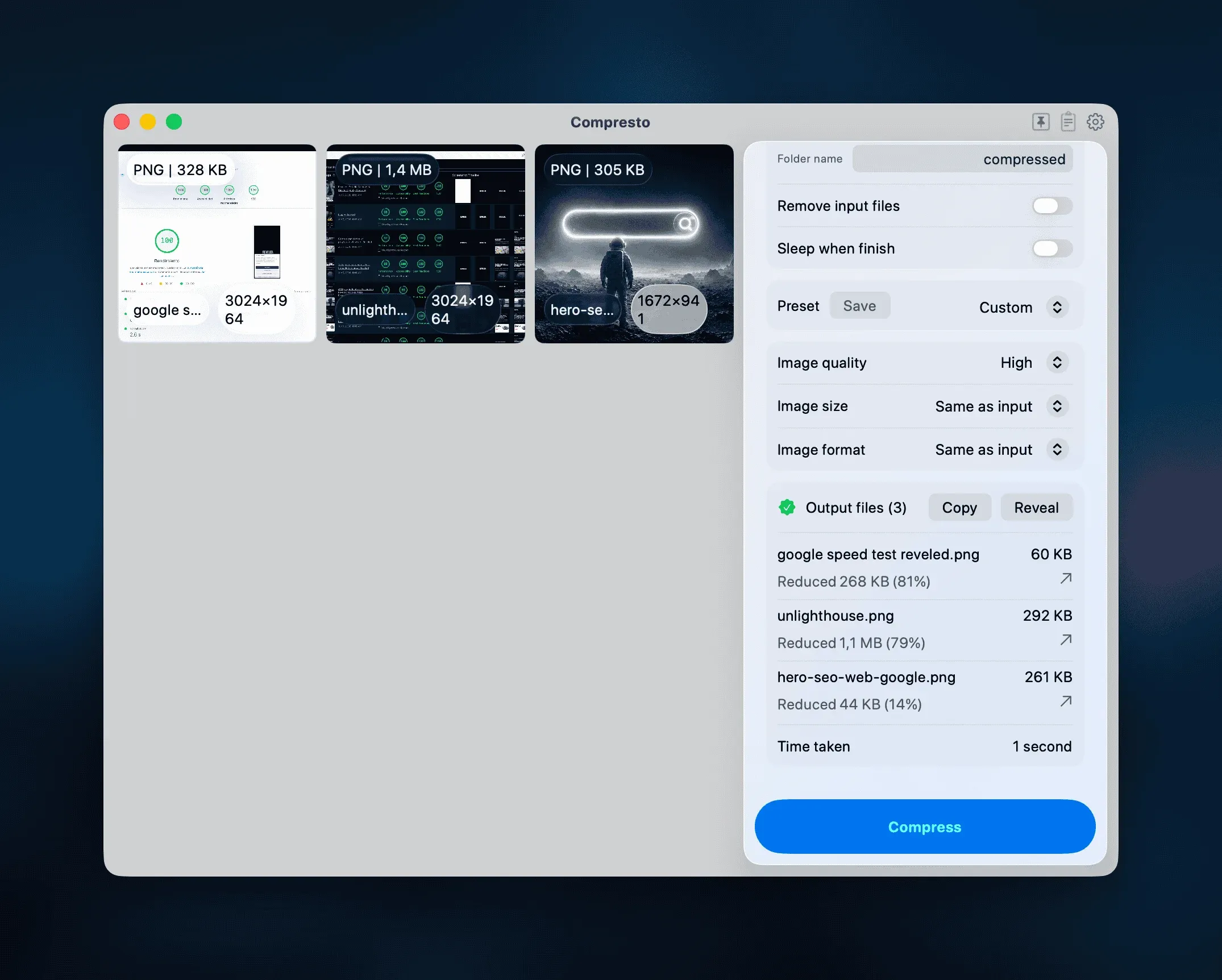
Task: Toggle Sleep when finish switch
Action: point(1052,248)
